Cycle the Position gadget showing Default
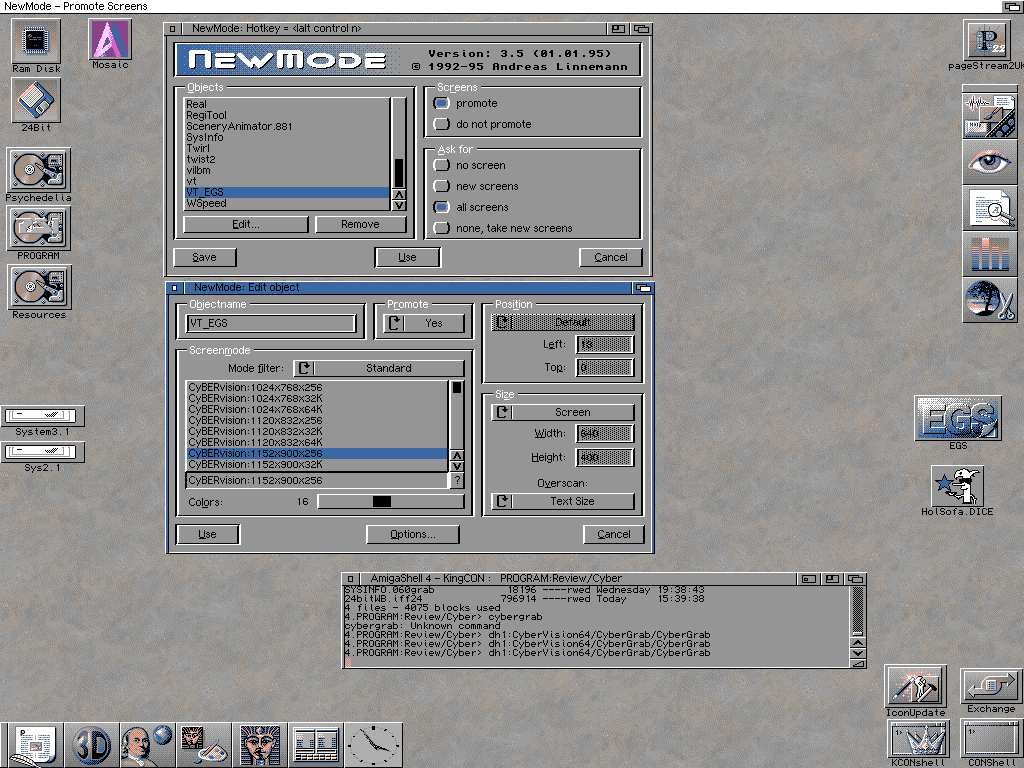 click(x=562, y=322)
